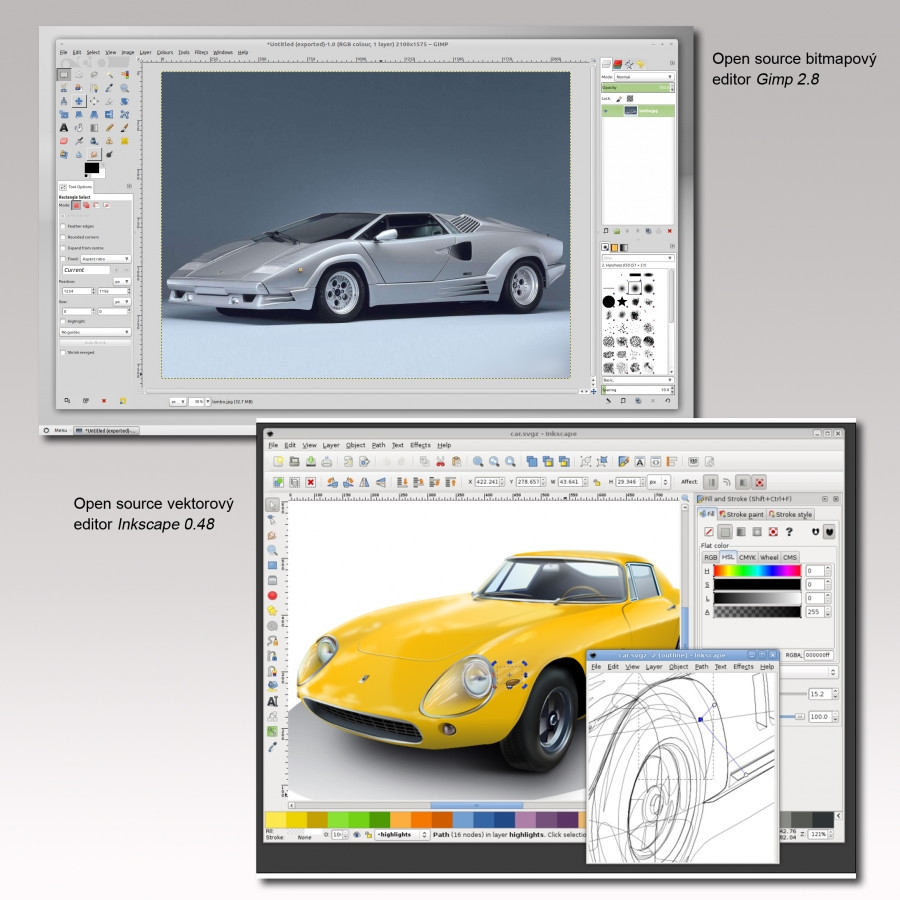Switch to the Stroke style tab
The width and height of the screenshot is (900, 900).
(x=790, y=514)
